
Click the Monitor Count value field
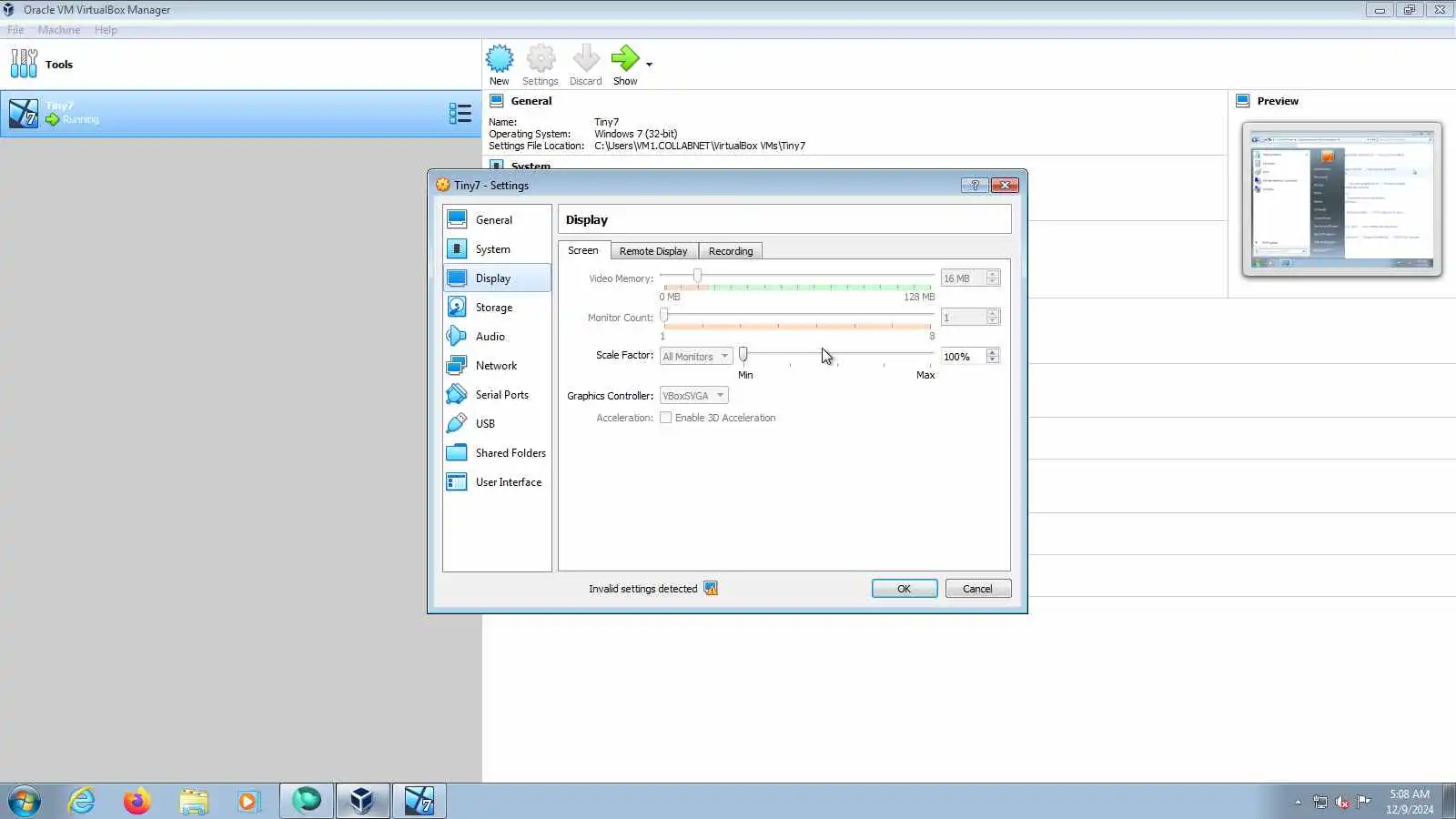point(963,318)
